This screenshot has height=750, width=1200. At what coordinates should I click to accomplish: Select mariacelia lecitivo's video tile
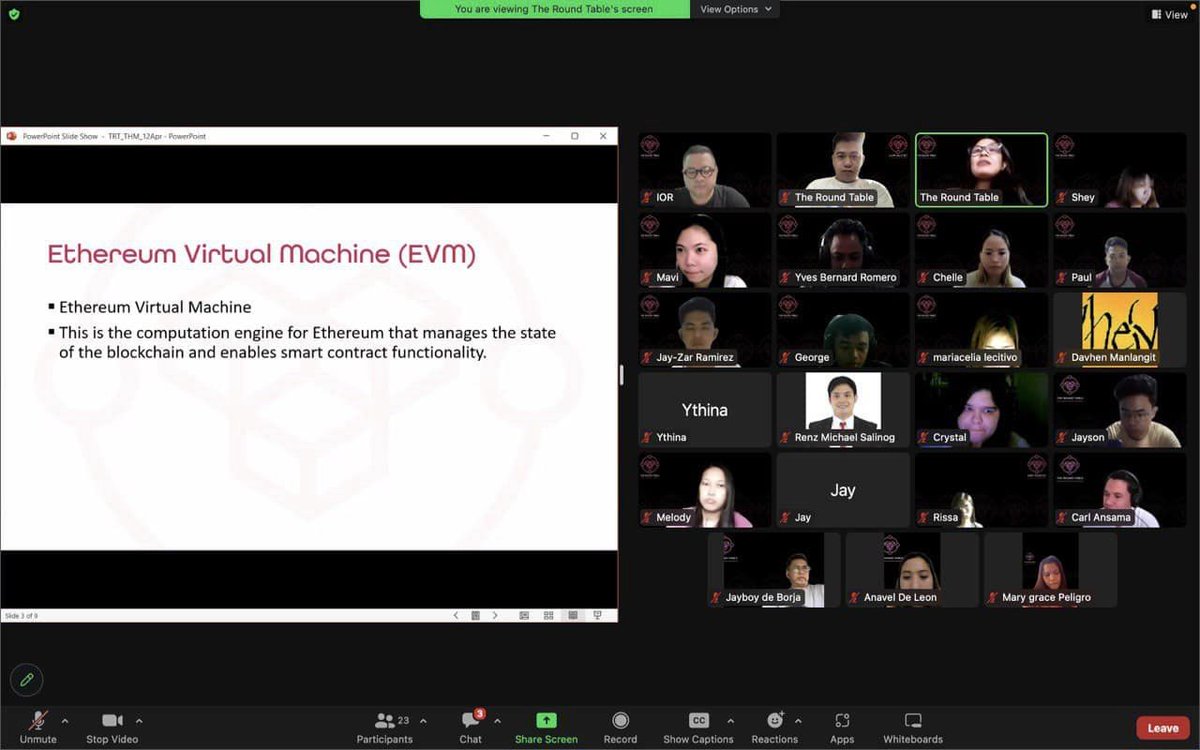pos(982,330)
